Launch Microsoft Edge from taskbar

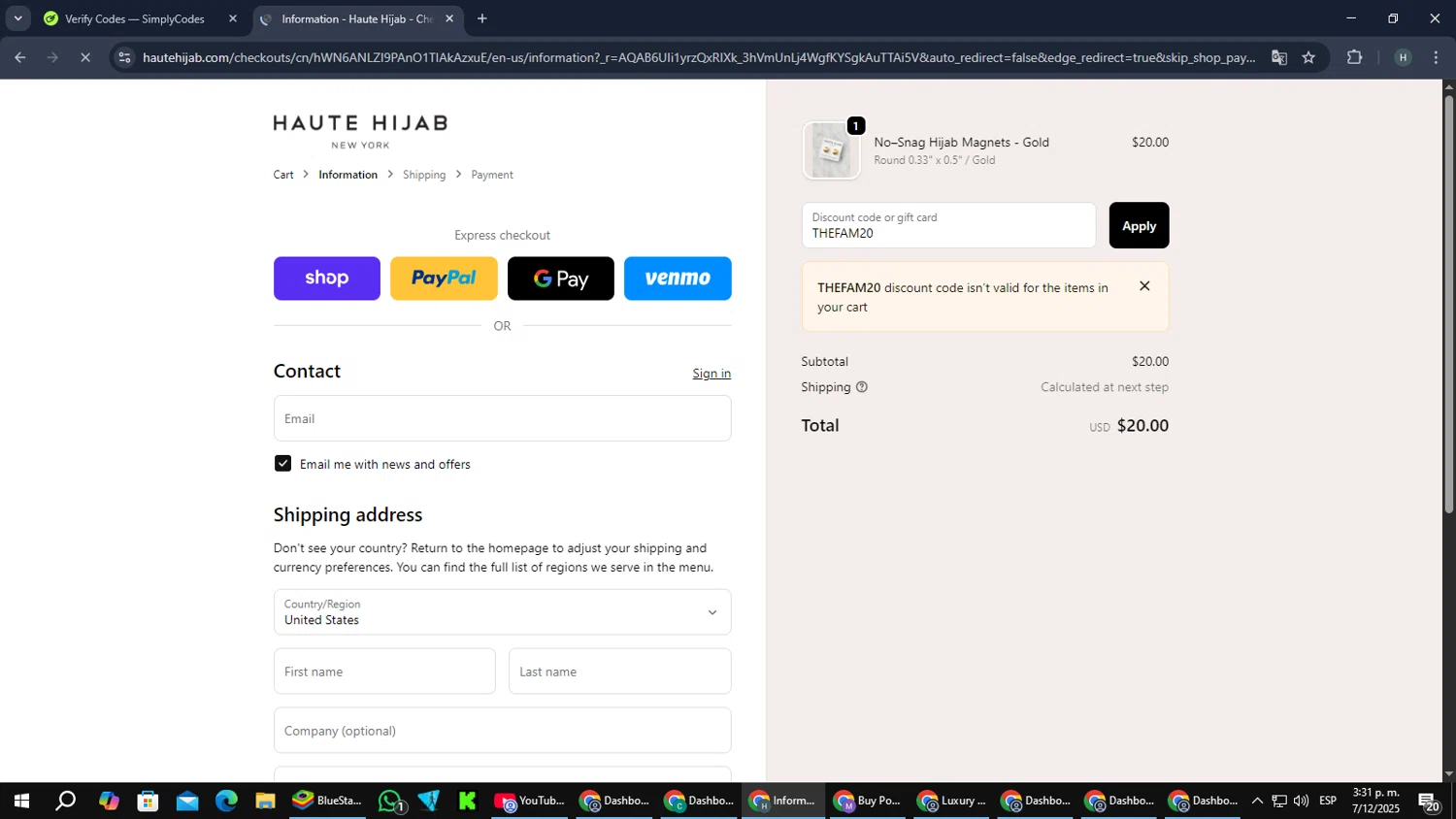226,801
